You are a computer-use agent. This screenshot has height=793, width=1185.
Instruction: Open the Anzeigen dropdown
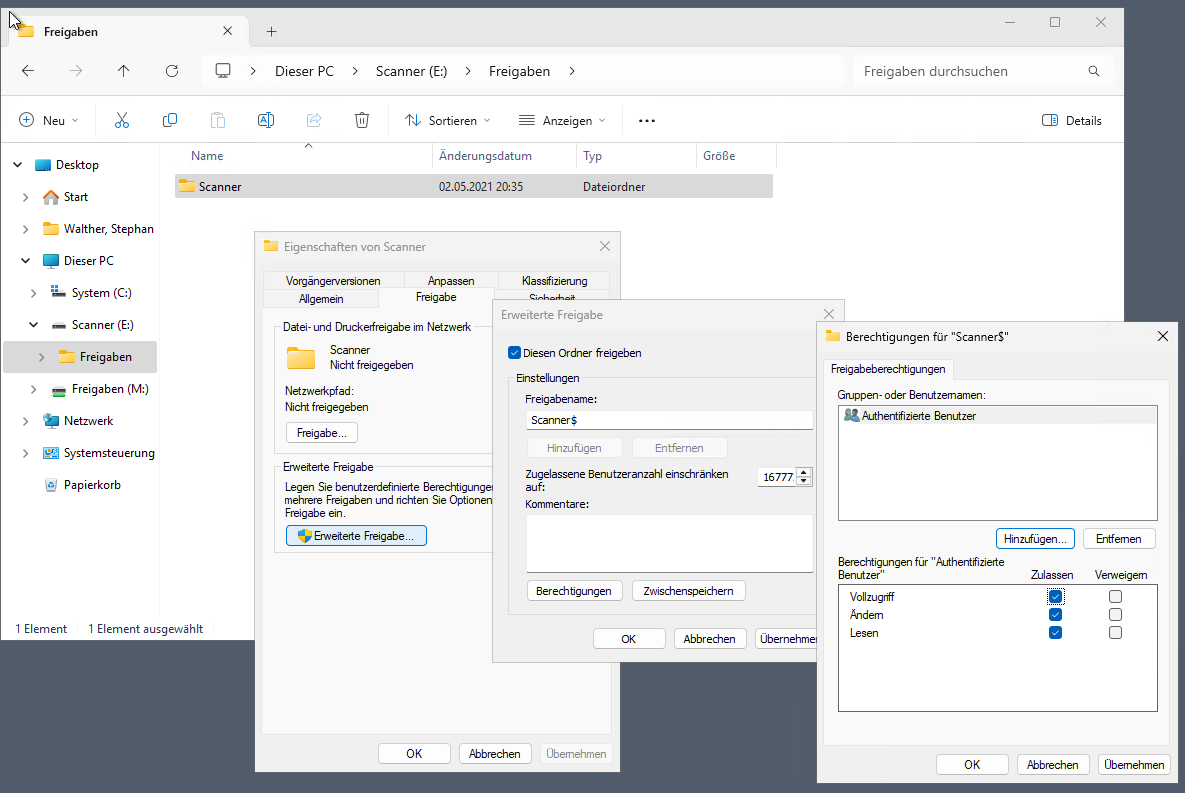coord(562,120)
